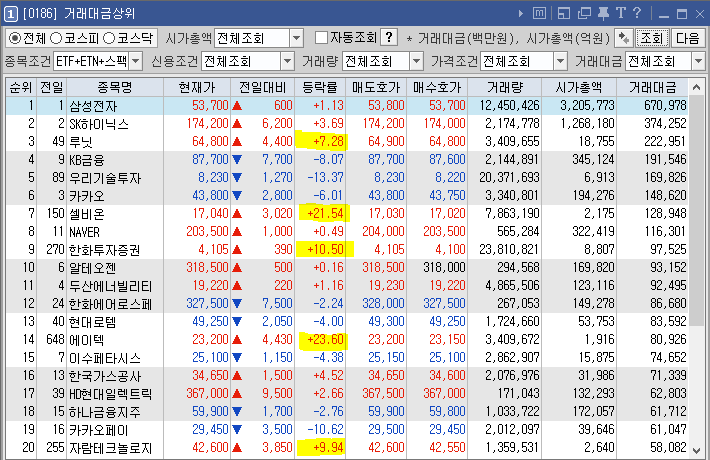Pin the window with pushpin icon
The height and width of the screenshot is (460, 710).
pos(603,14)
